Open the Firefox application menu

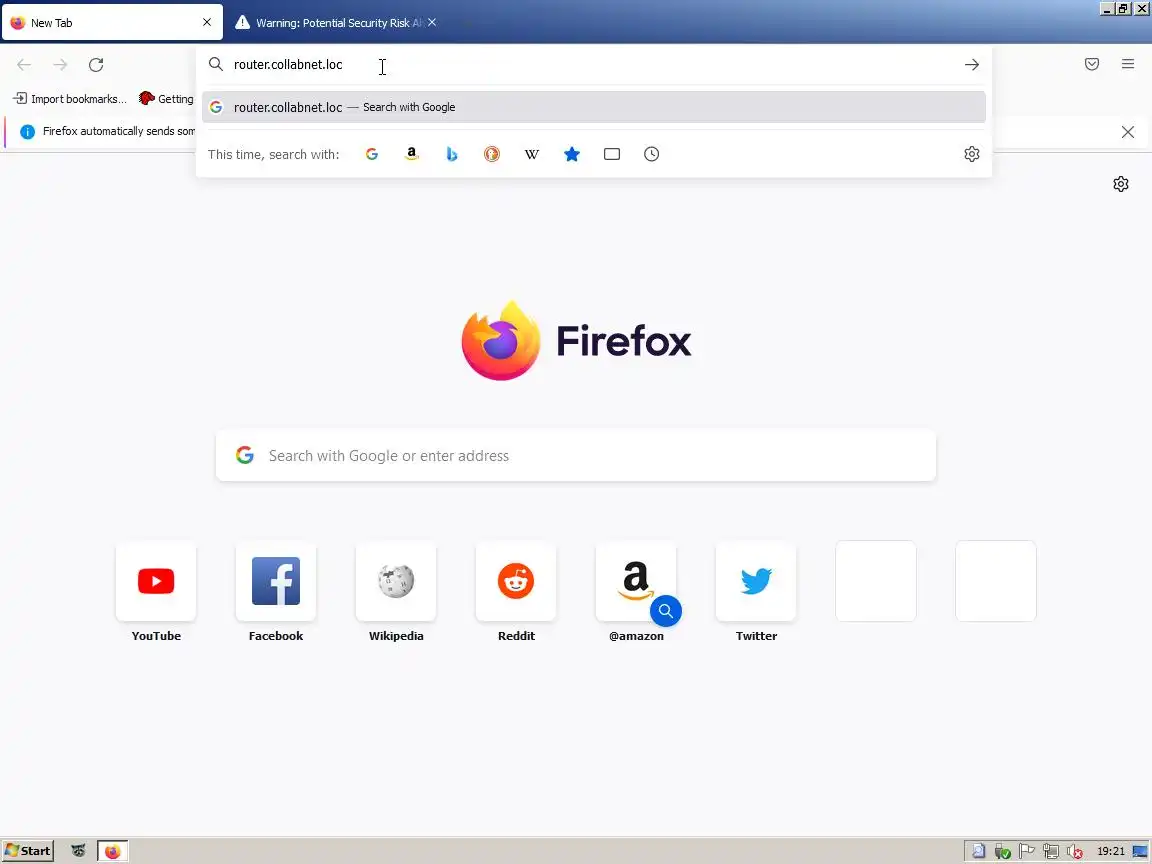pyautogui.click(x=1128, y=65)
